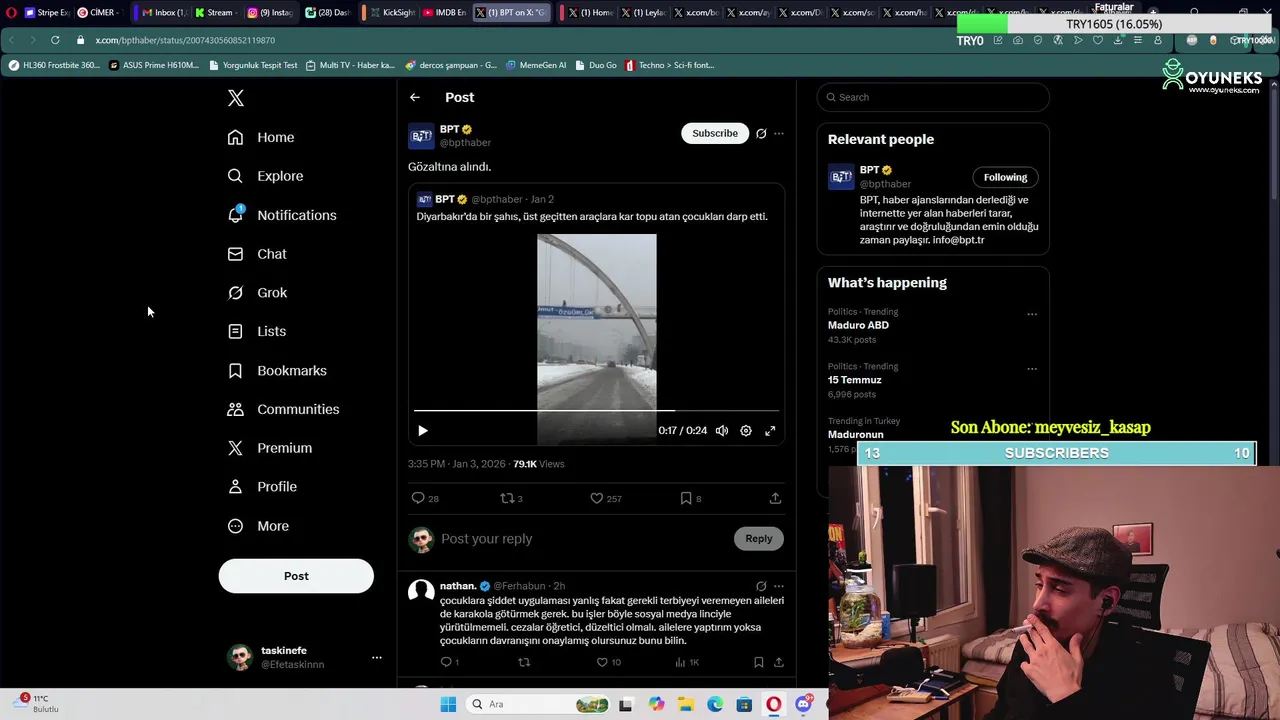Open more options on nathan.'s reply
The width and height of the screenshot is (1280, 720).
point(779,586)
